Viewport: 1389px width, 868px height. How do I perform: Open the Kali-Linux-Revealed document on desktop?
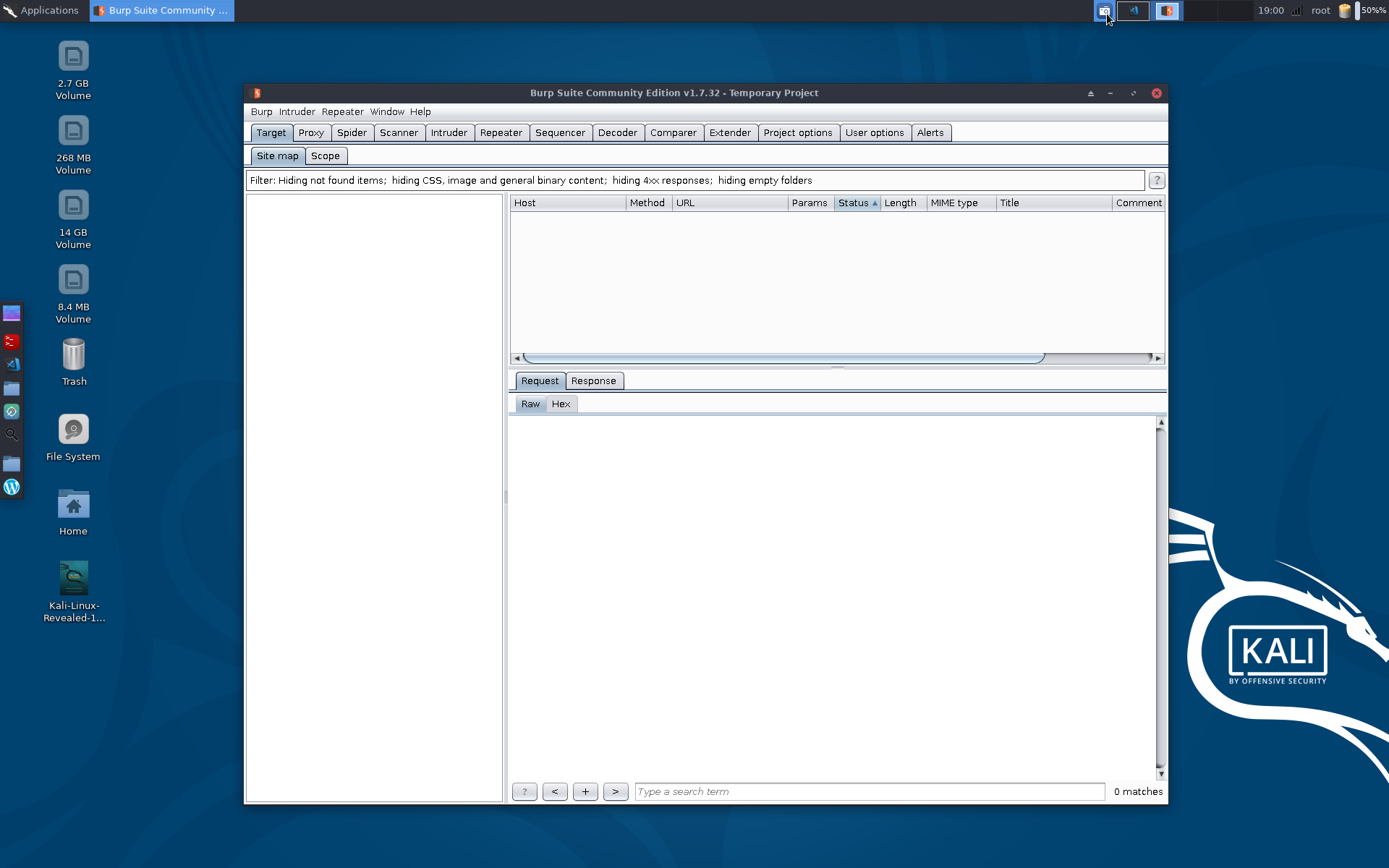[73, 577]
